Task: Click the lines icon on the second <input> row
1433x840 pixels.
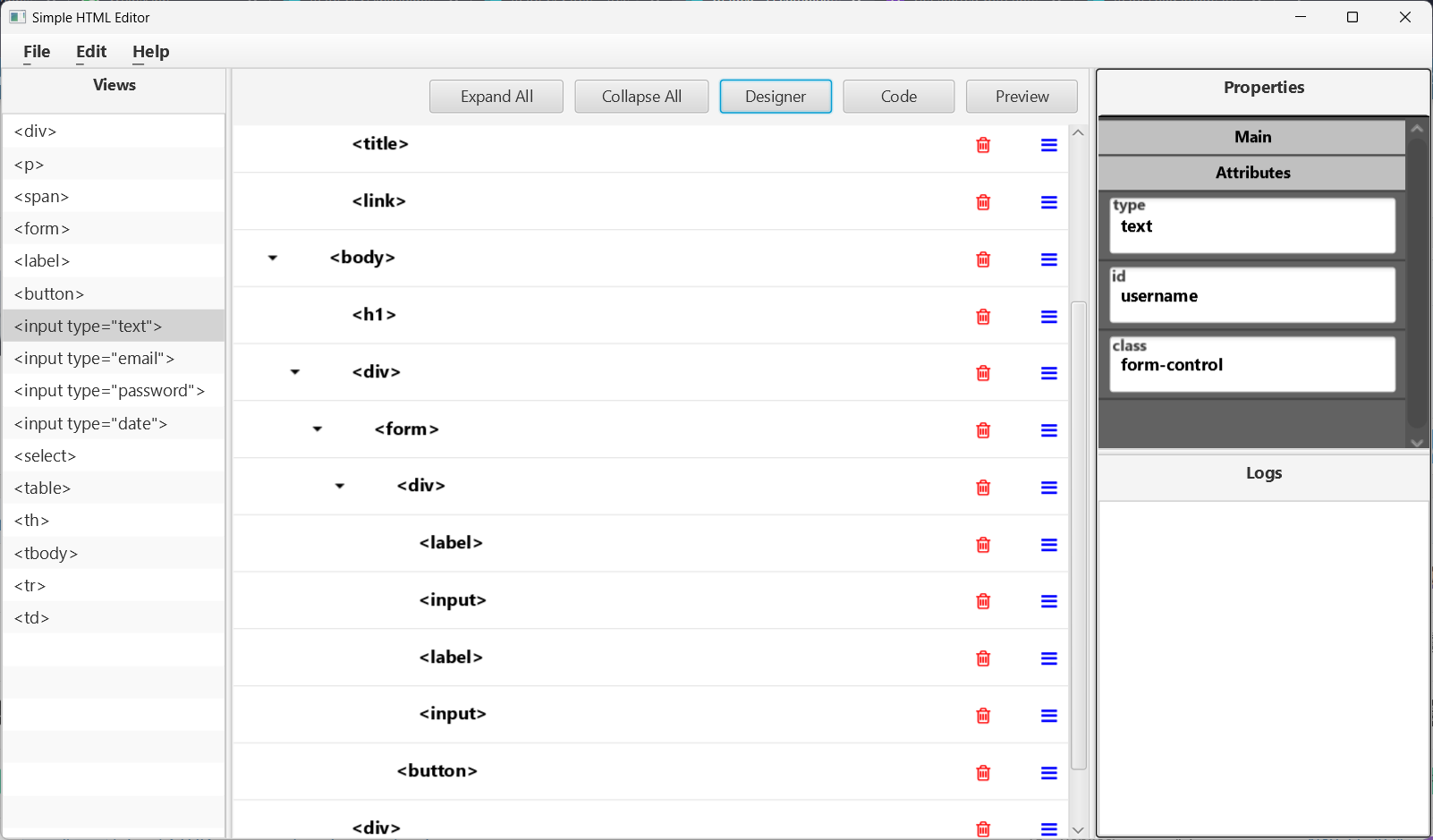Action: click(1049, 716)
